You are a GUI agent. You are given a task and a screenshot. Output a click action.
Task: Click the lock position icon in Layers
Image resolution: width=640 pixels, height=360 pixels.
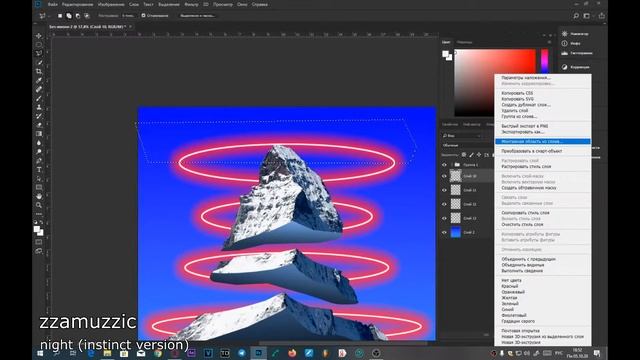click(479, 155)
